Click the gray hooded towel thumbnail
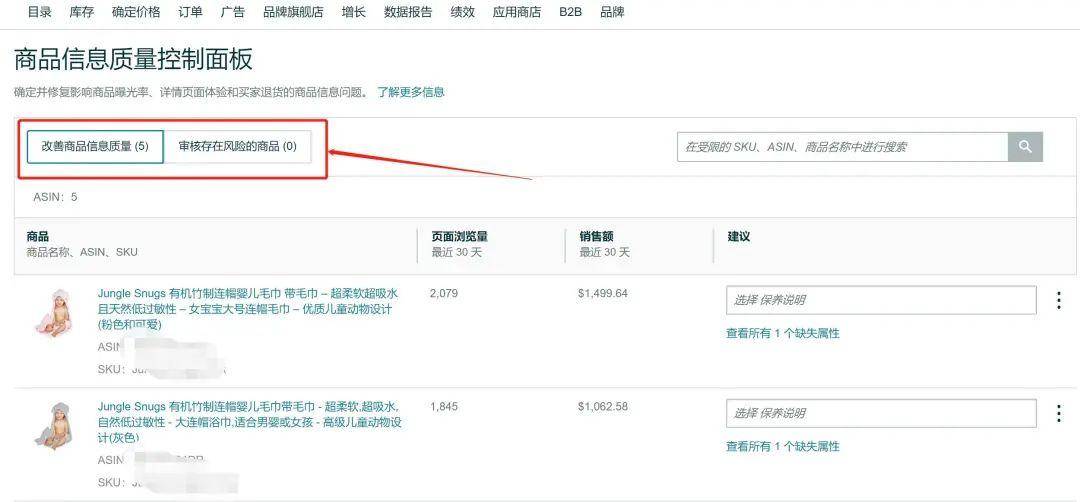Image resolution: width=1080 pixels, height=502 pixels. pos(52,425)
